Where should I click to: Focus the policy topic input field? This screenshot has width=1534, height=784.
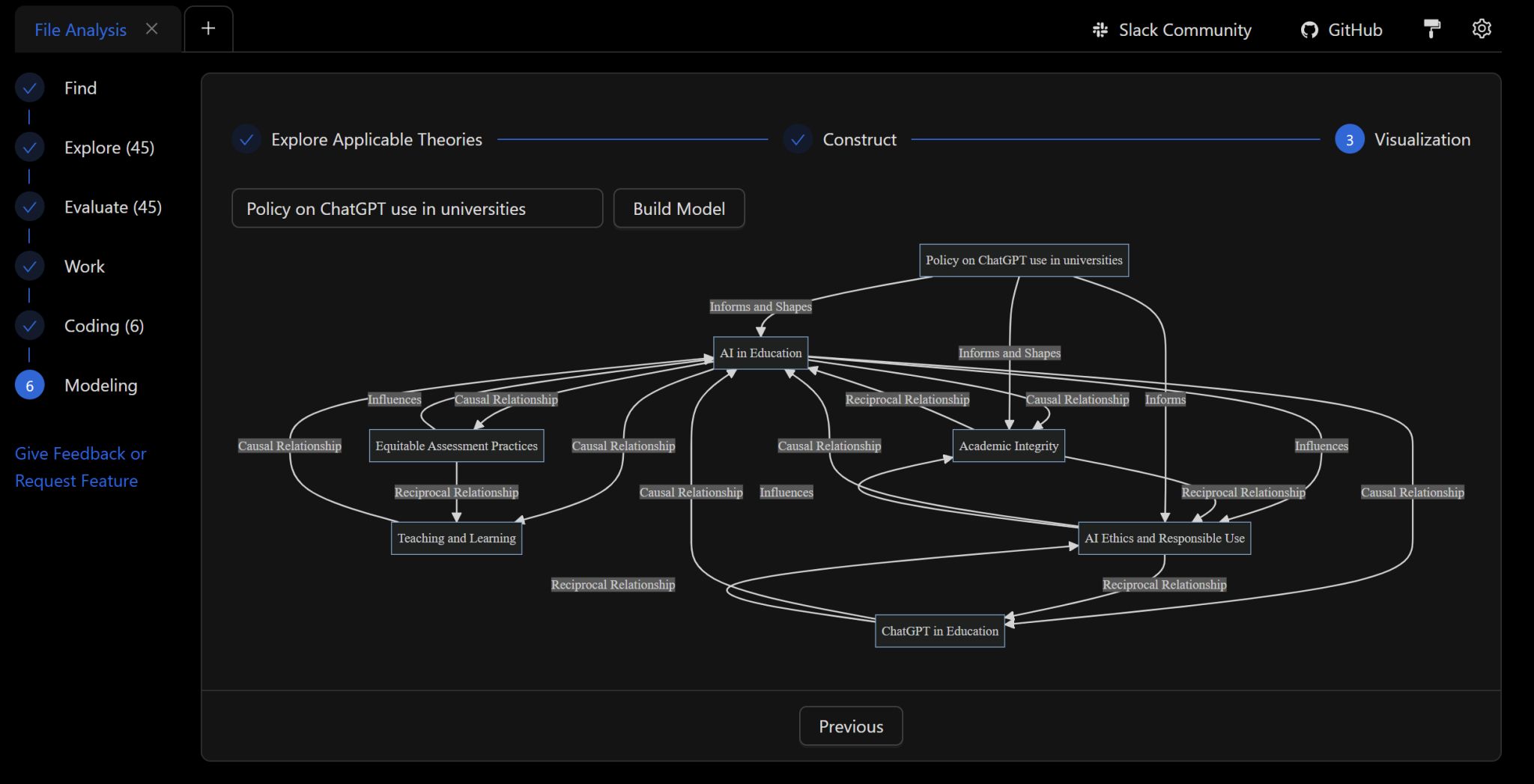(416, 209)
